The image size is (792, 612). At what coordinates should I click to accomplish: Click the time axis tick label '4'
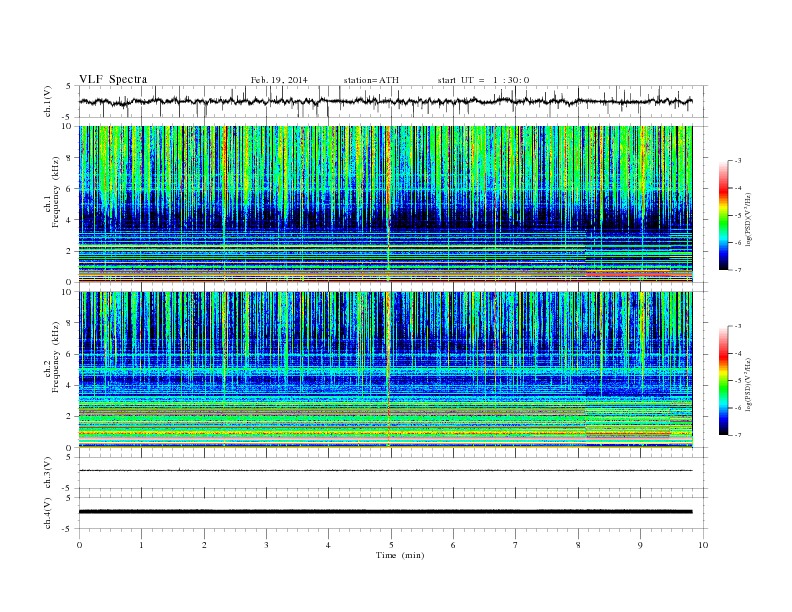[328, 545]
